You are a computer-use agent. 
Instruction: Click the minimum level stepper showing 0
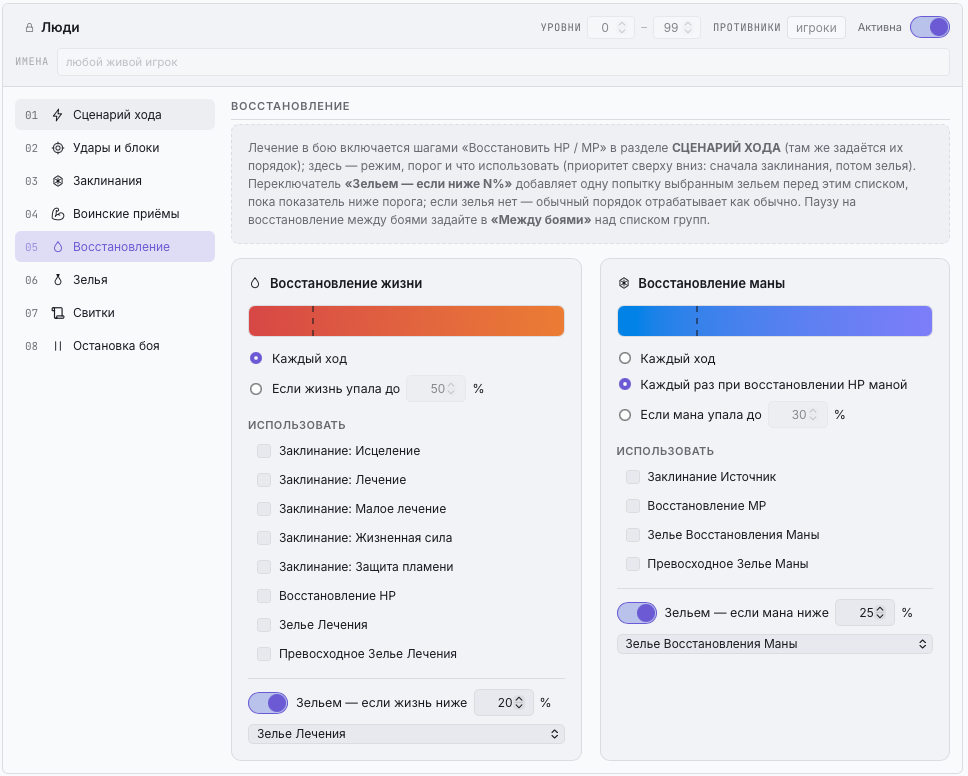point(611,28)
